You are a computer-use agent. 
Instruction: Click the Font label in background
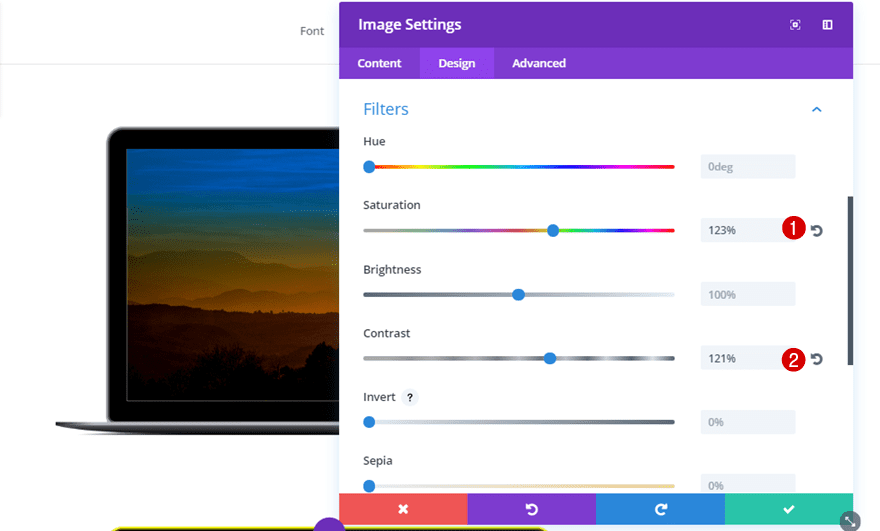(x=312, y=31)
